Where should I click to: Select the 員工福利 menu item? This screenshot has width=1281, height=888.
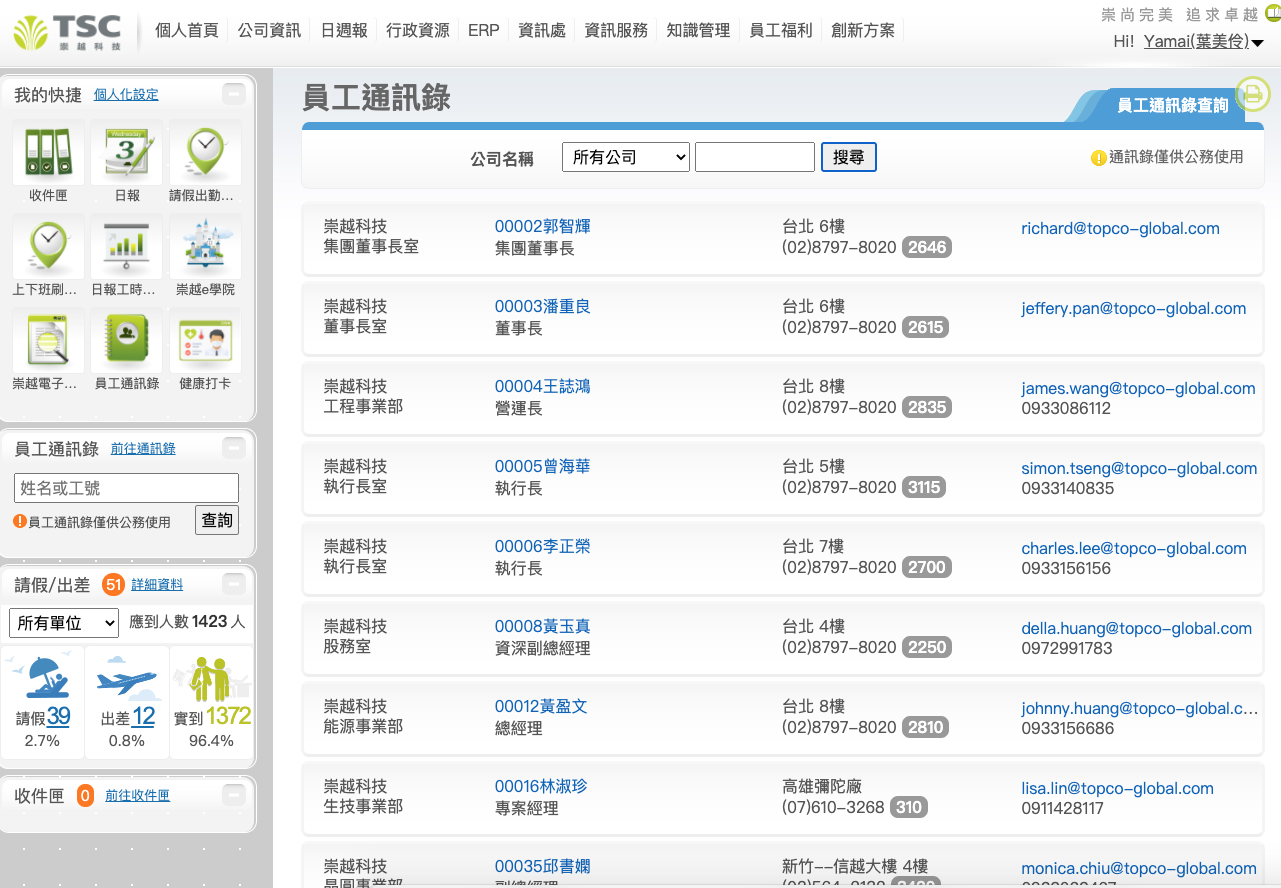(x=780, y=30)
